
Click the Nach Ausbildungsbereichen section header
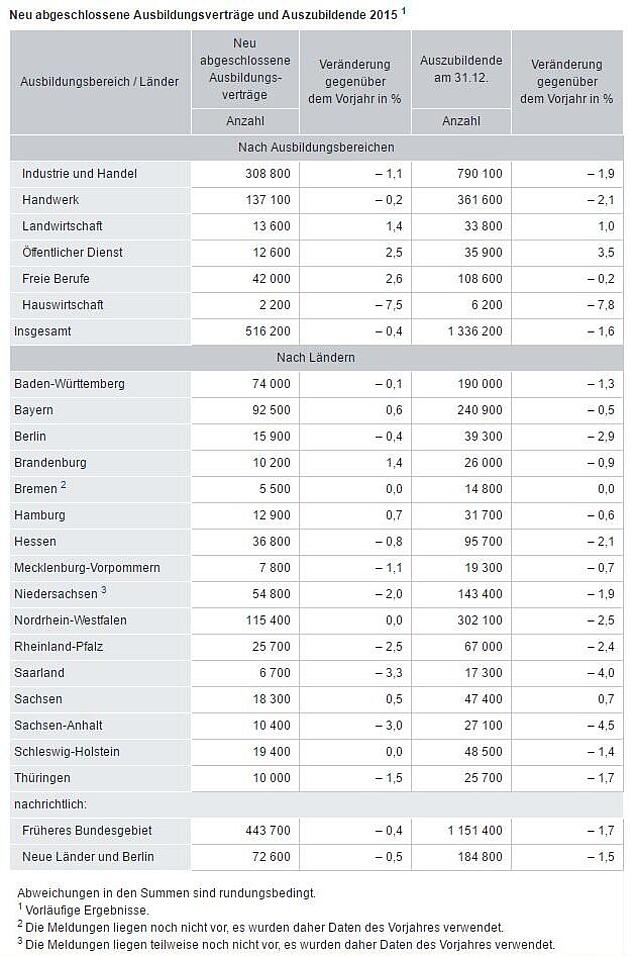(316, 148)
